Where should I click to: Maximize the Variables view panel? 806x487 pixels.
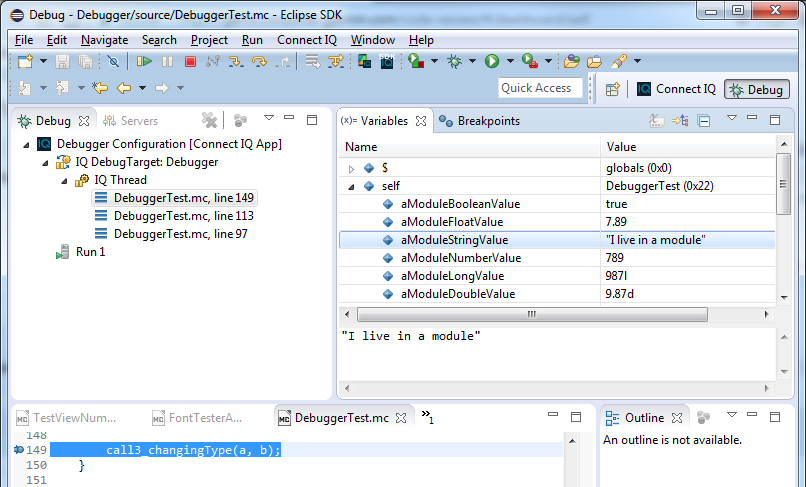pos(775,120)
